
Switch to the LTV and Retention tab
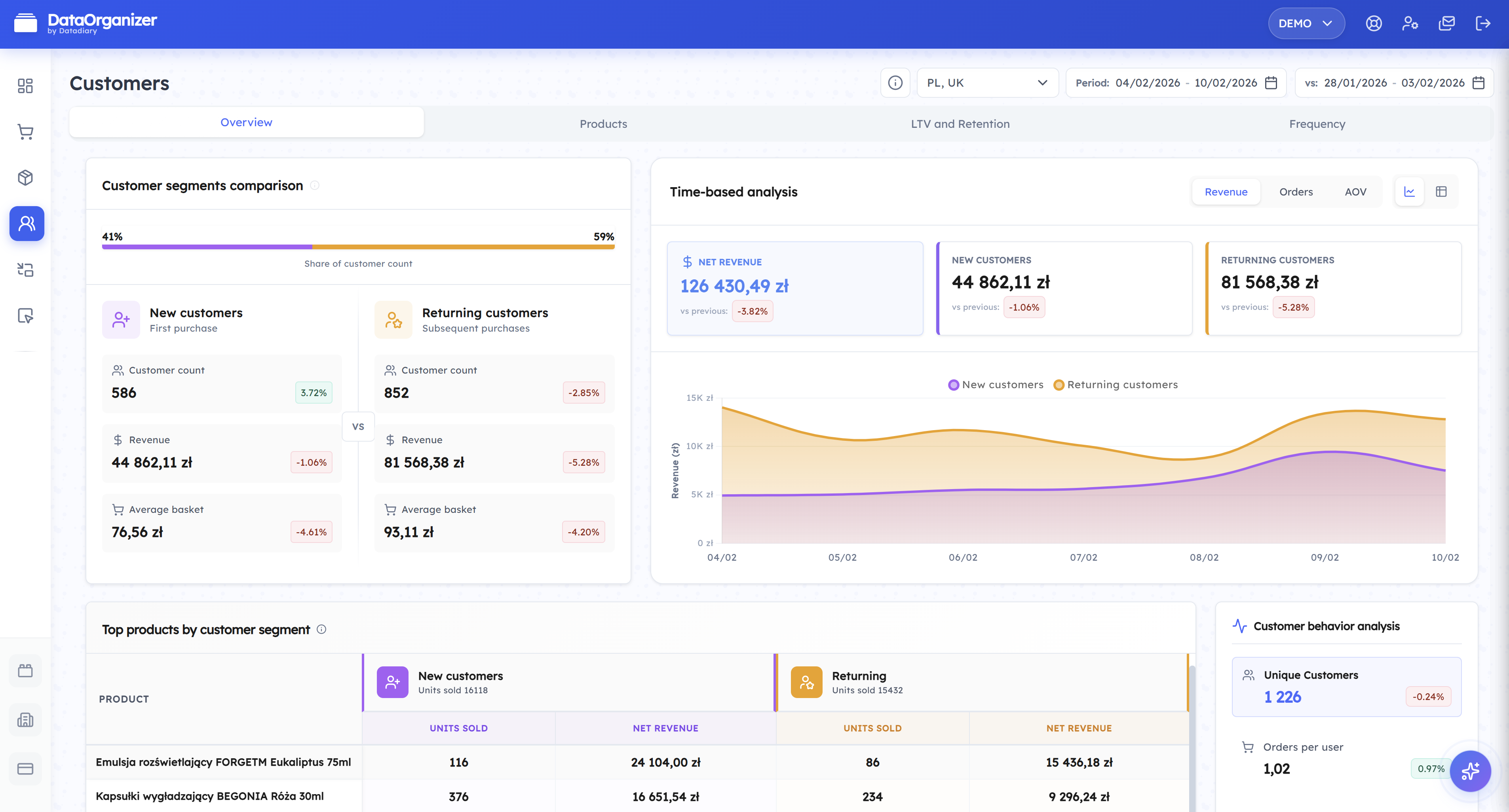coord(960,123)
